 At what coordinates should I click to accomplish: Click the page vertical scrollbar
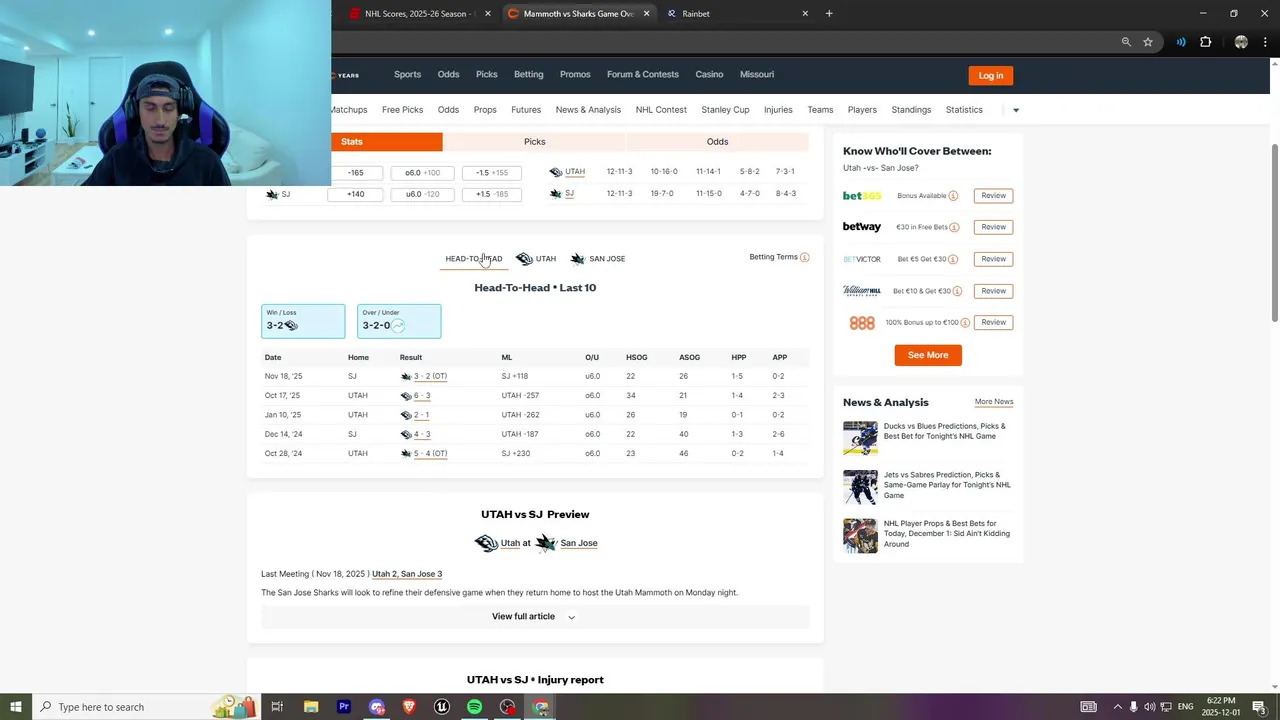1274,233
